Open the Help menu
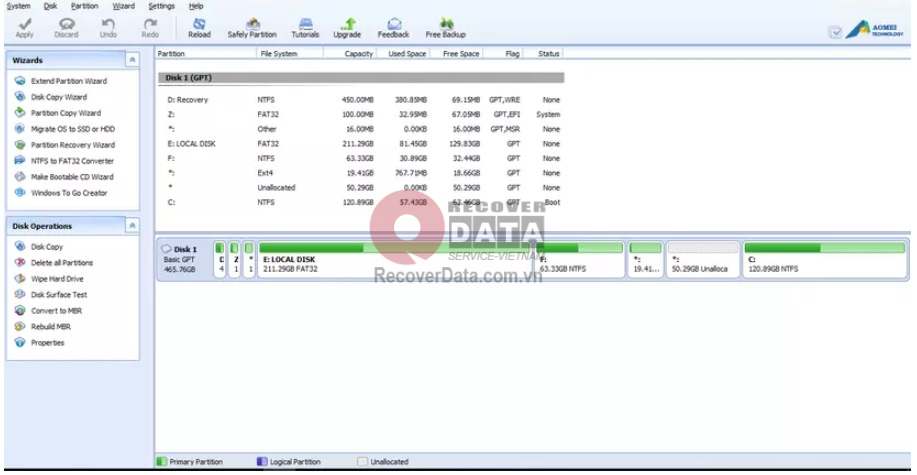This screenshot has height=475, width=917. (196, 6)
